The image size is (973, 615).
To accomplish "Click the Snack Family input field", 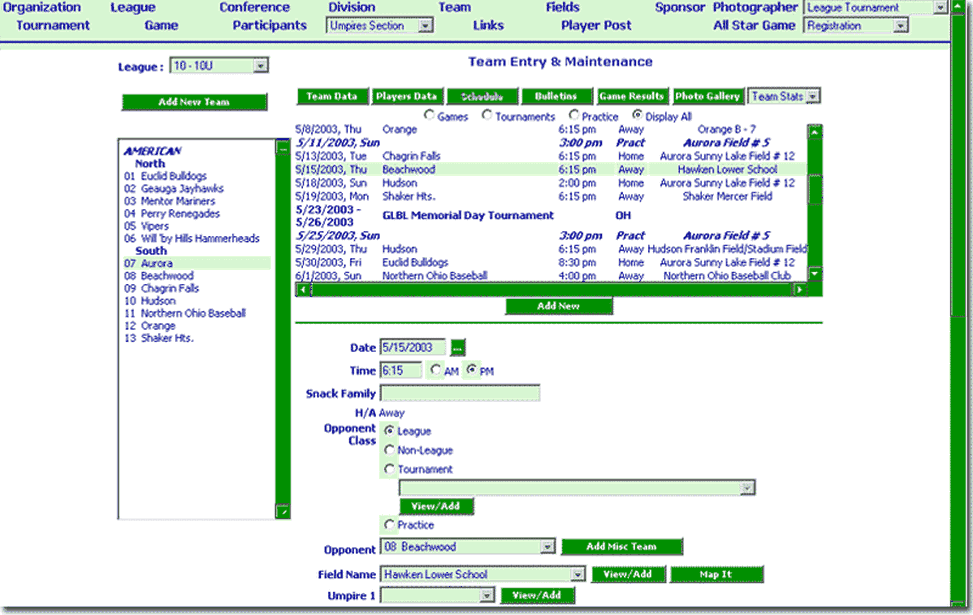I will (x=460, y=392).
